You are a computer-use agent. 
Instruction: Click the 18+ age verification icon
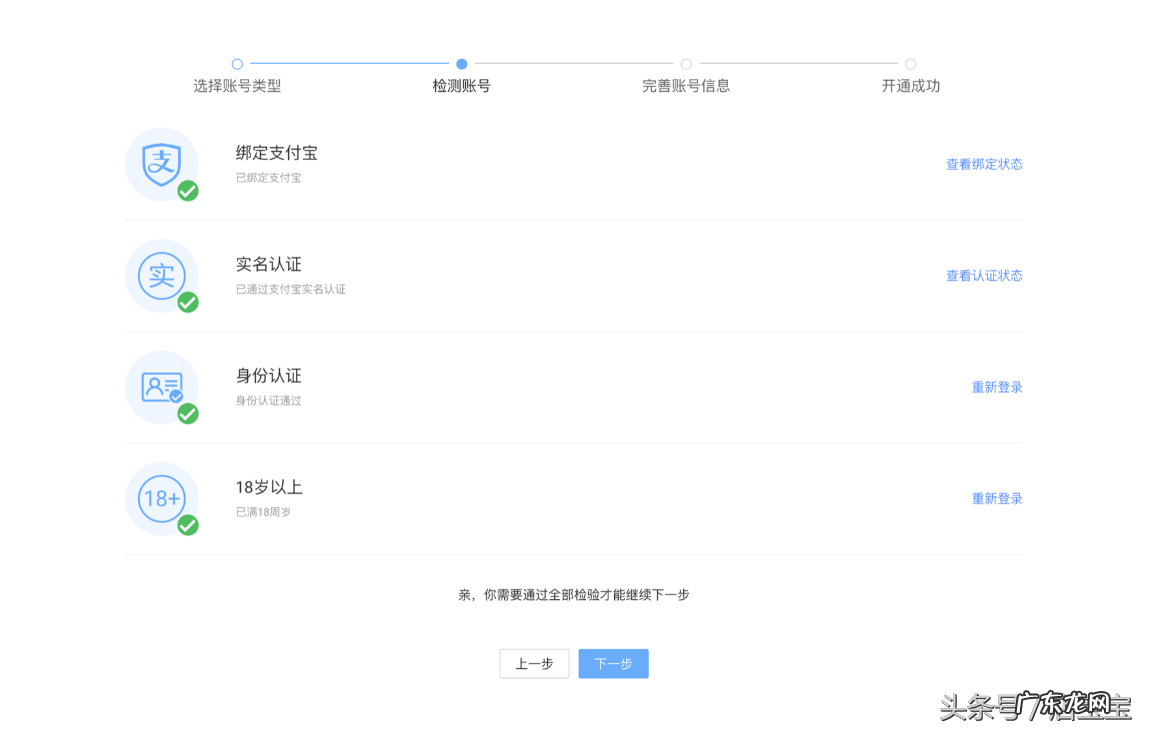pyautogui.click(x=160, y=497)
